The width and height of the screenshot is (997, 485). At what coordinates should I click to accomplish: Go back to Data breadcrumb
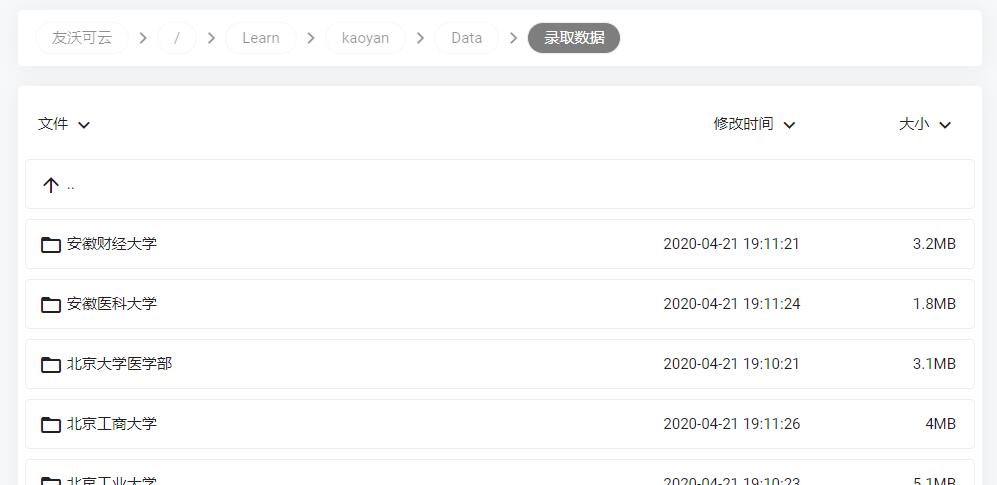(x=466, y=38)
